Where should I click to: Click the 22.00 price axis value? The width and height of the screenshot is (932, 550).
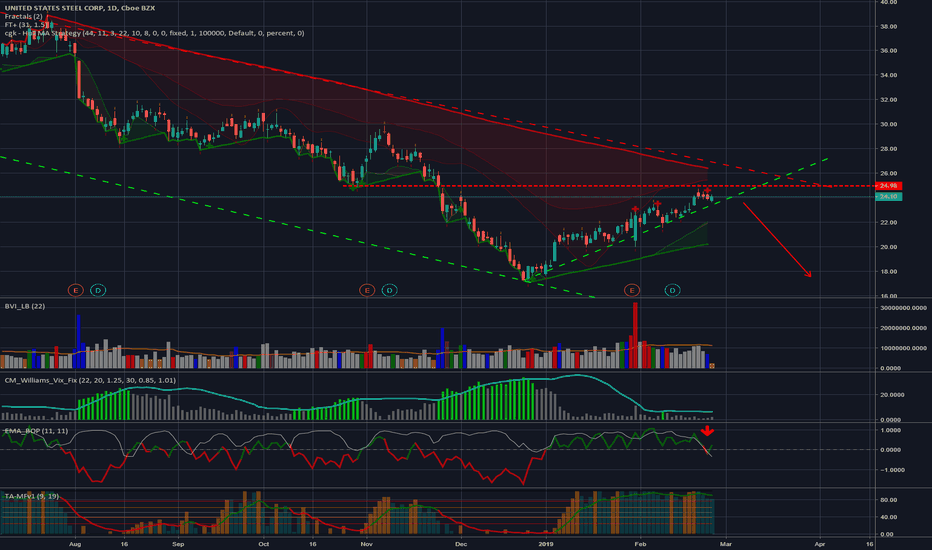pyautogui.click(x=889, y=223)
